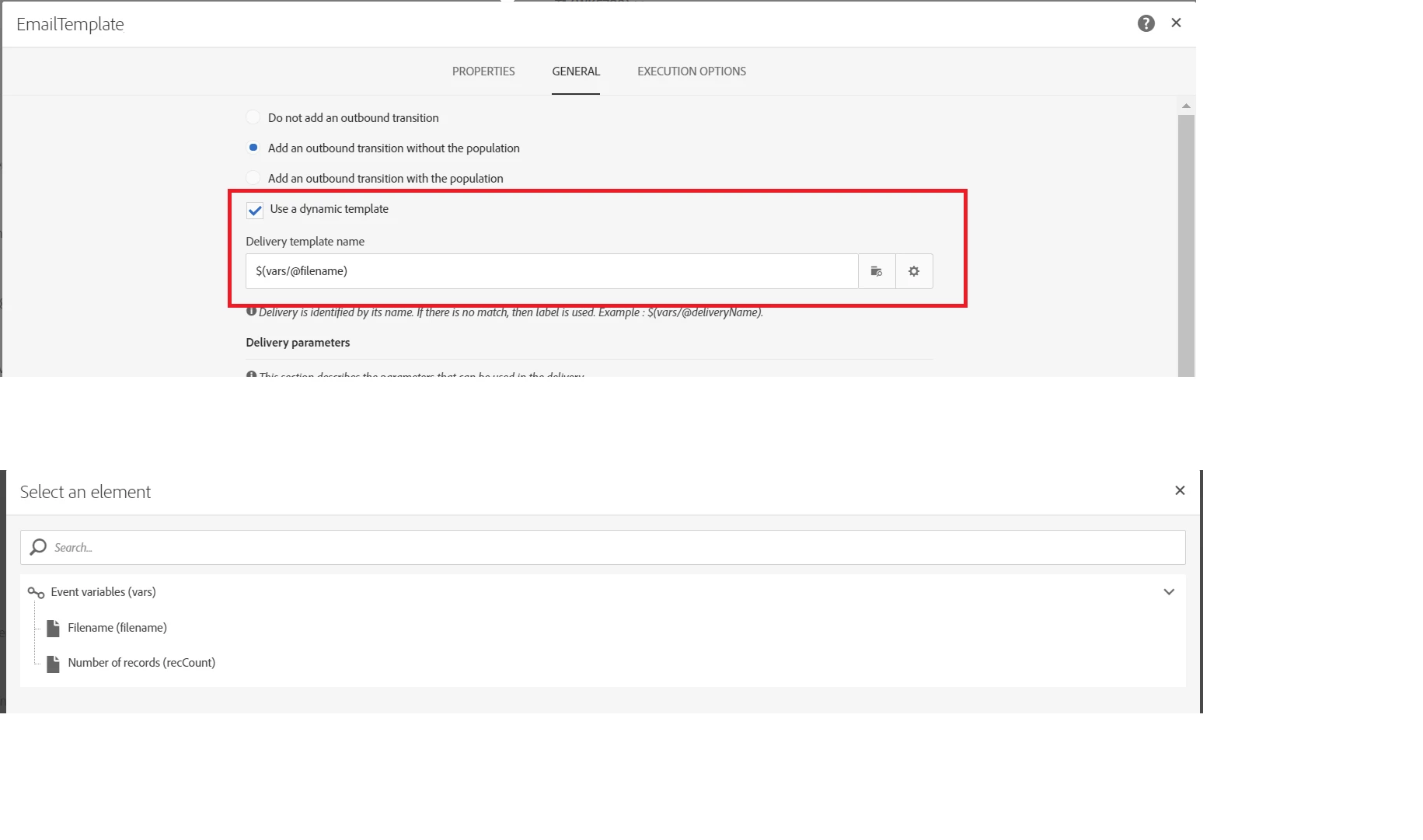
Task: Open the EXECUTION OPTIONS tab
Action: point(692,71)
